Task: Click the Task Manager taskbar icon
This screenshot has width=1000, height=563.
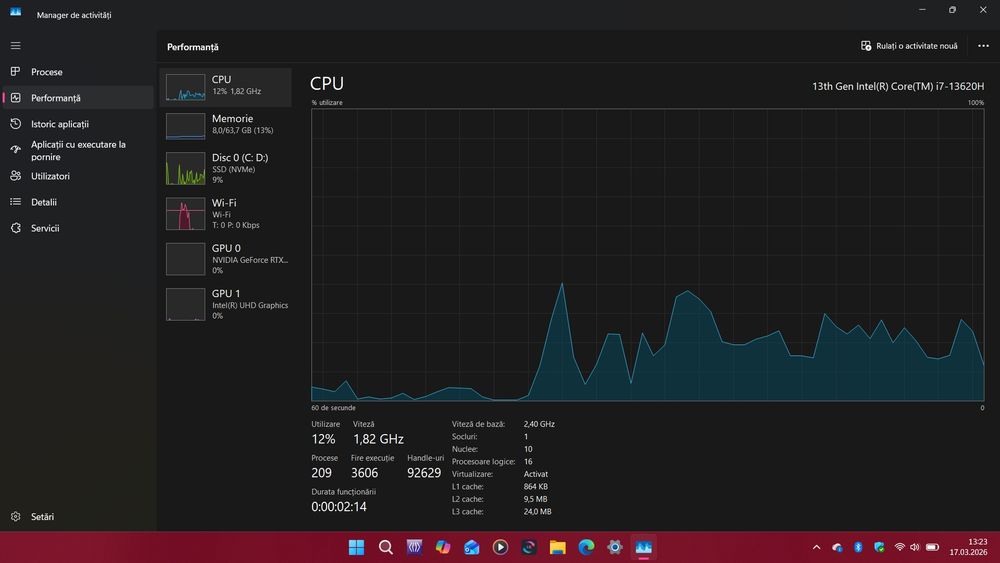Action: [643, 547]
